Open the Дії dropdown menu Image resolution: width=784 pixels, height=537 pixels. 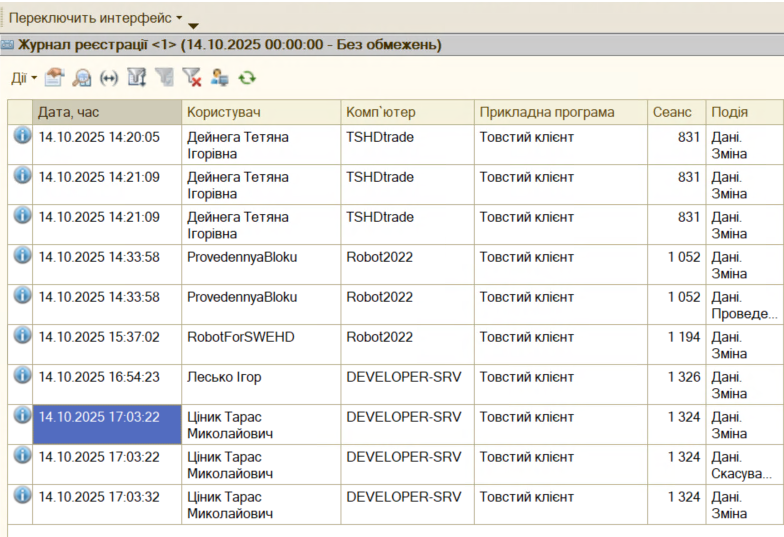coord(23,77)
